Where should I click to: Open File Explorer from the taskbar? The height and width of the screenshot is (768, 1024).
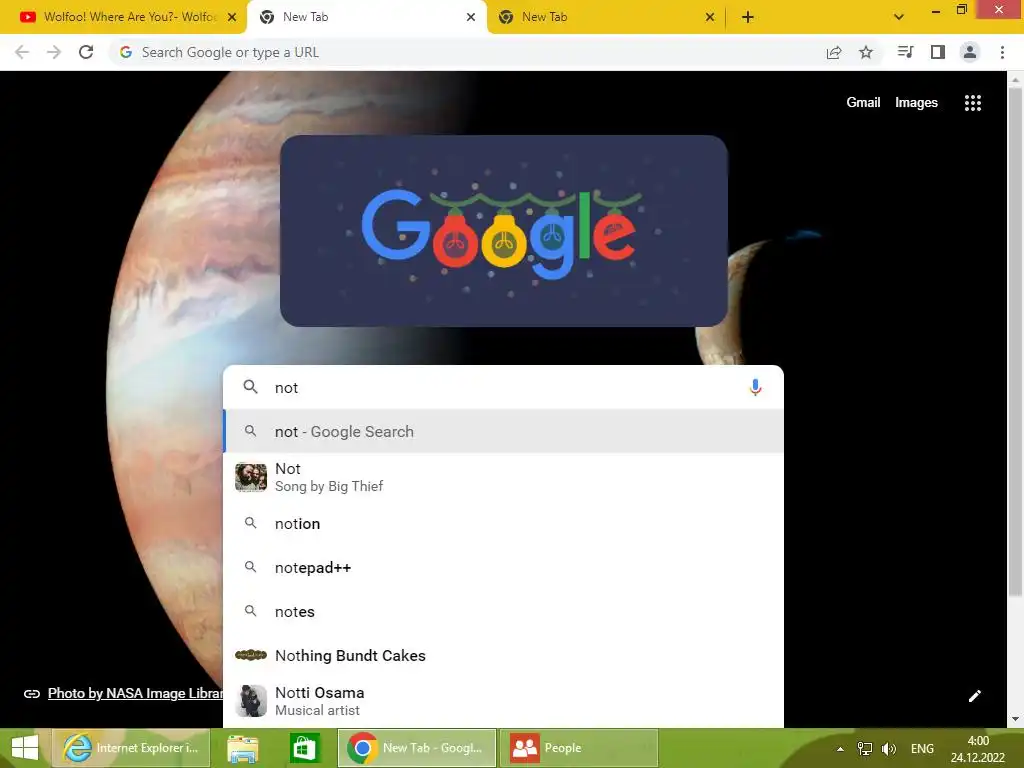(242, 748)
